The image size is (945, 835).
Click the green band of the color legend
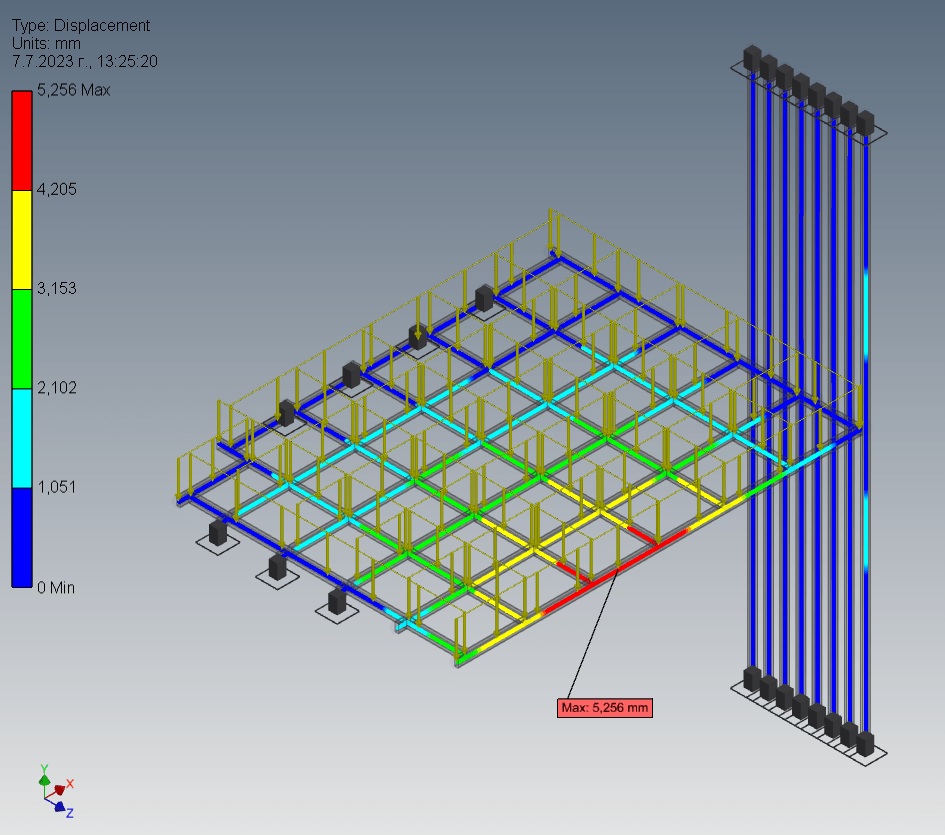21,338
